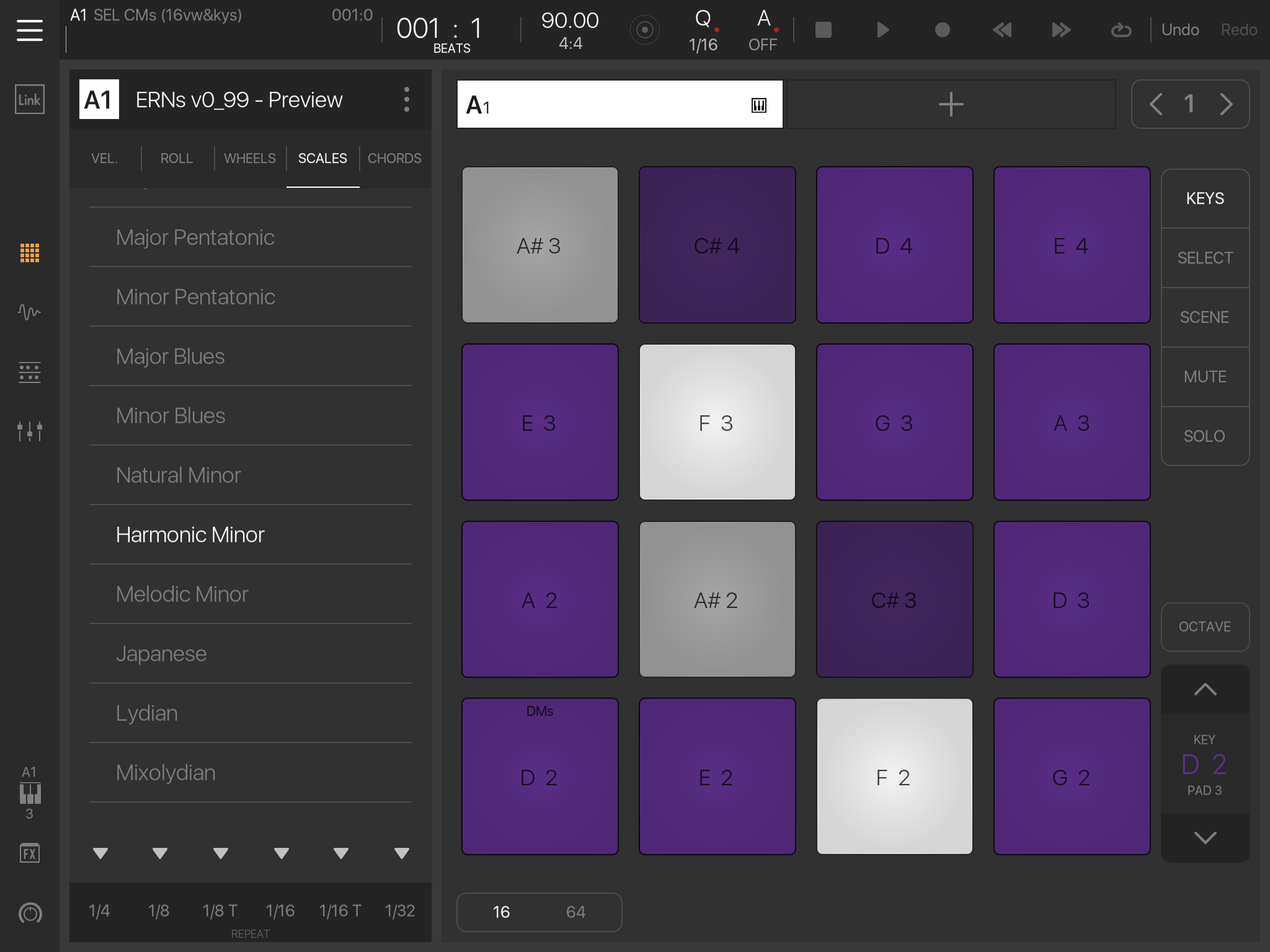Select SCENE pad mode
The height and width of the screenshot is (952, 1270).
click(1205, 317)
